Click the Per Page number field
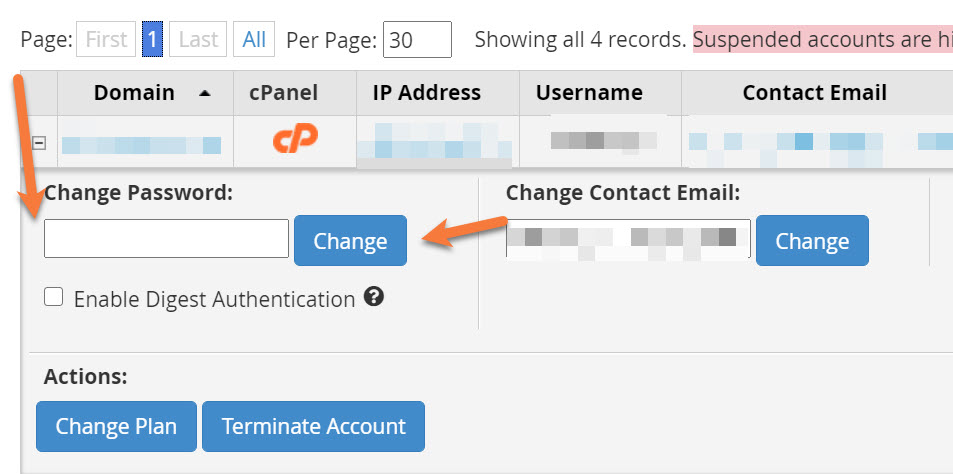This screenshot has width=953, height=474. click(417, 40)
